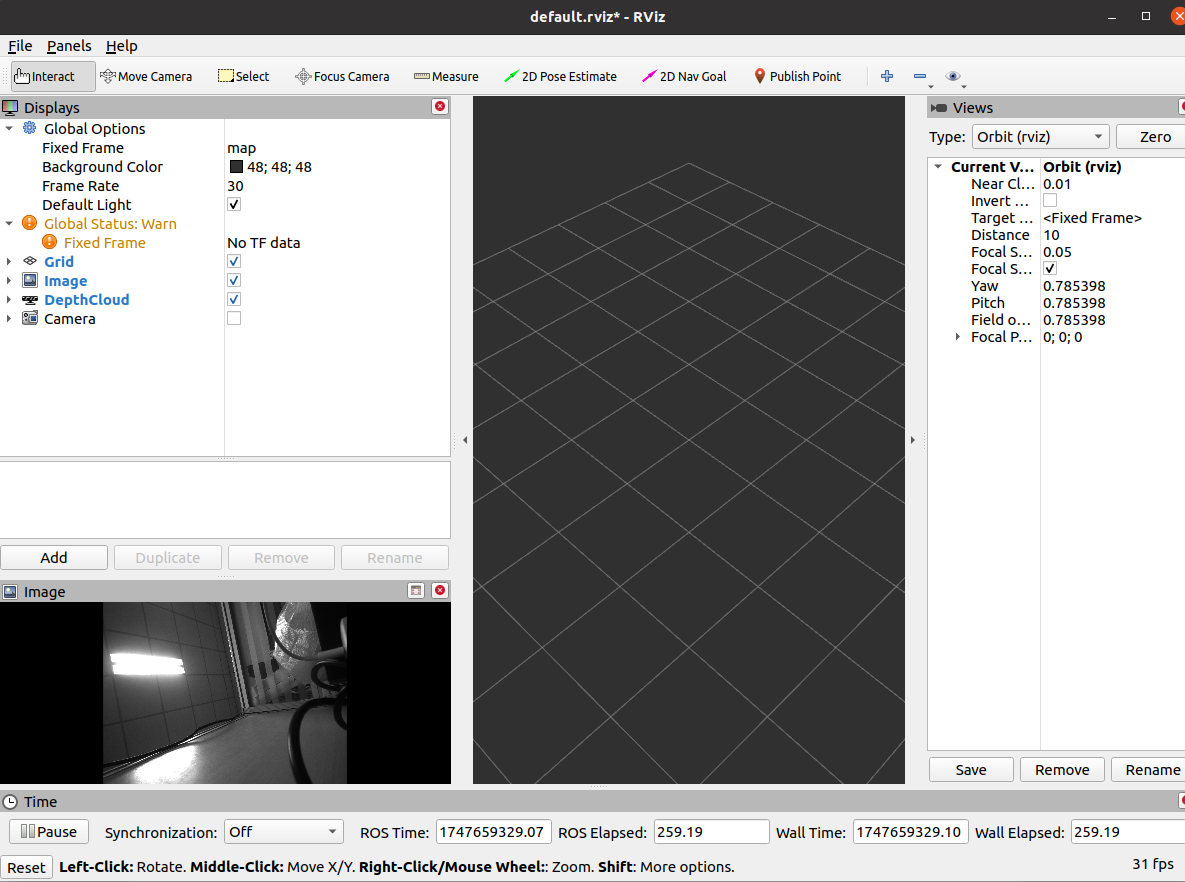Image resolution: width=1185 pixels, height=882 pixels.
Task: Click the Publish Point tool
Action: tap(797, 76)
